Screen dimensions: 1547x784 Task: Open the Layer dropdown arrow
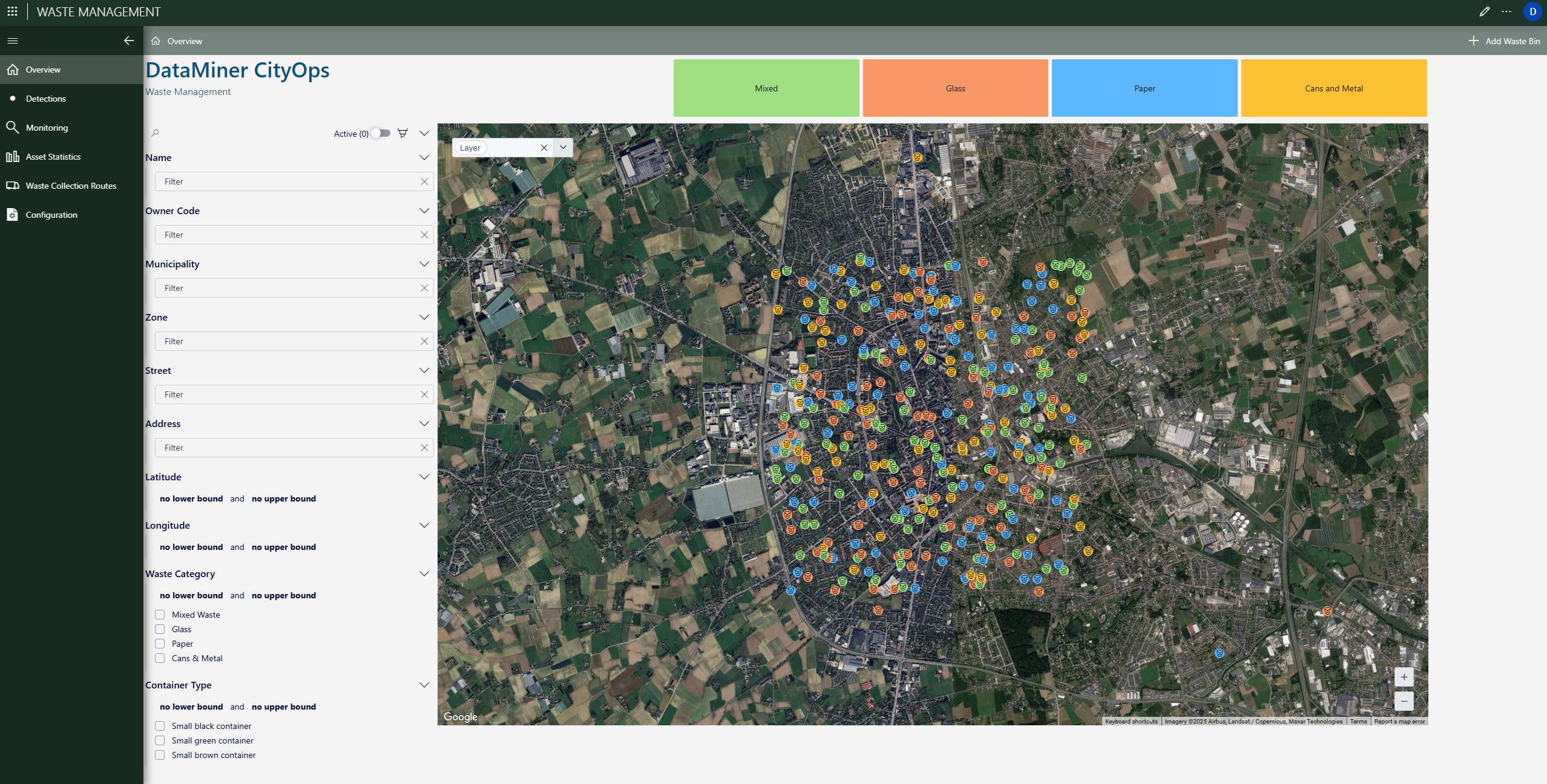[563, 148]
